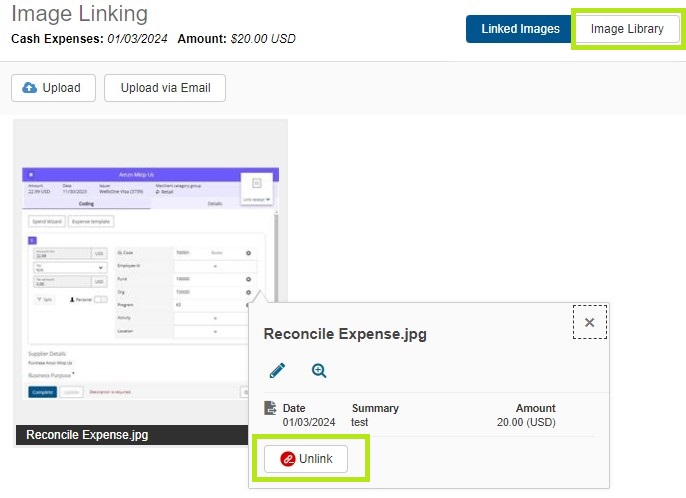Choose Upload via Email

tap(165, 88)
